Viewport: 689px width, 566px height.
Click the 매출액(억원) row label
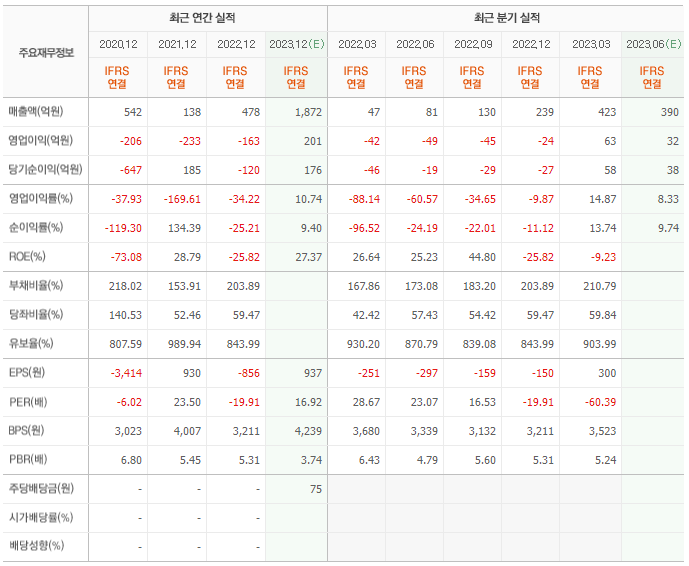point(36,112)
